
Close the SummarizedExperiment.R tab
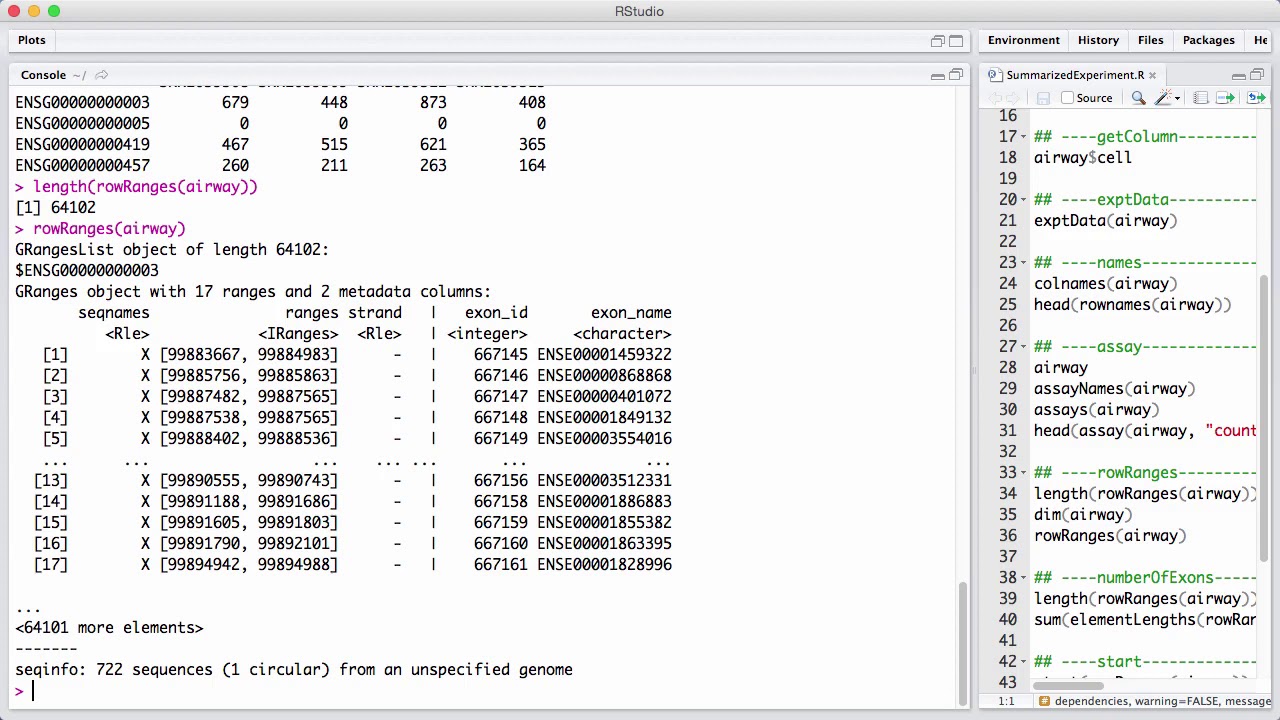(x=1152, y=75)
